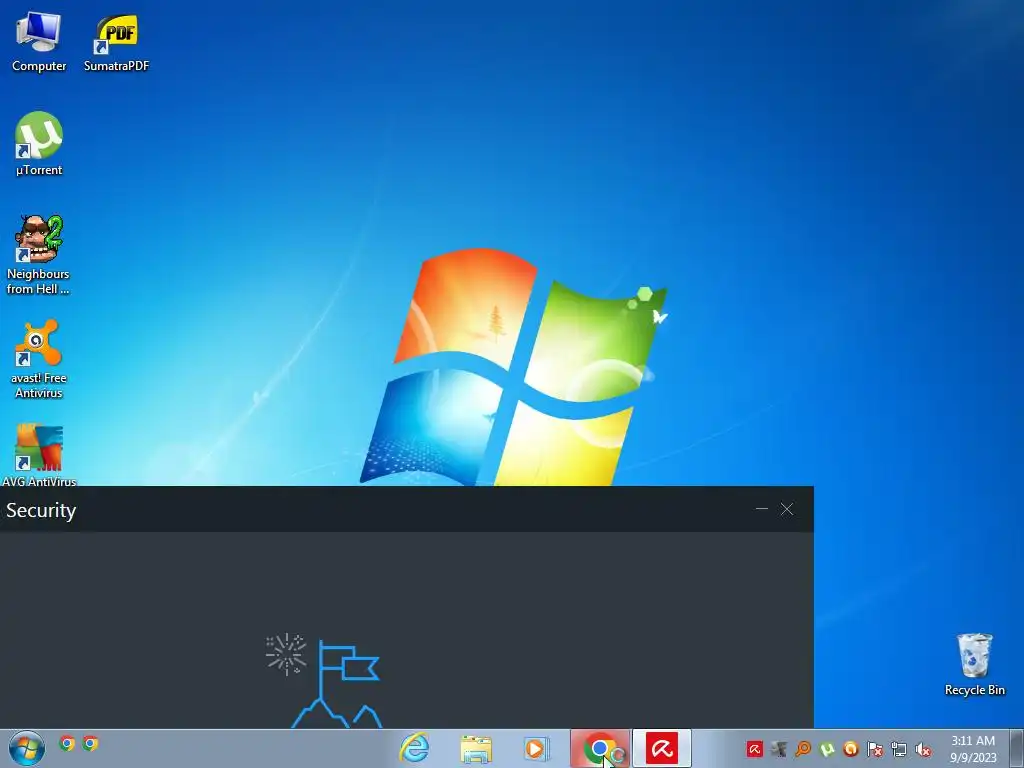Image resolution: width=1024 pixels, height=768 pixels.
Task: Launch the second Chrome quick-launch icon
Action: coord(90,743)
